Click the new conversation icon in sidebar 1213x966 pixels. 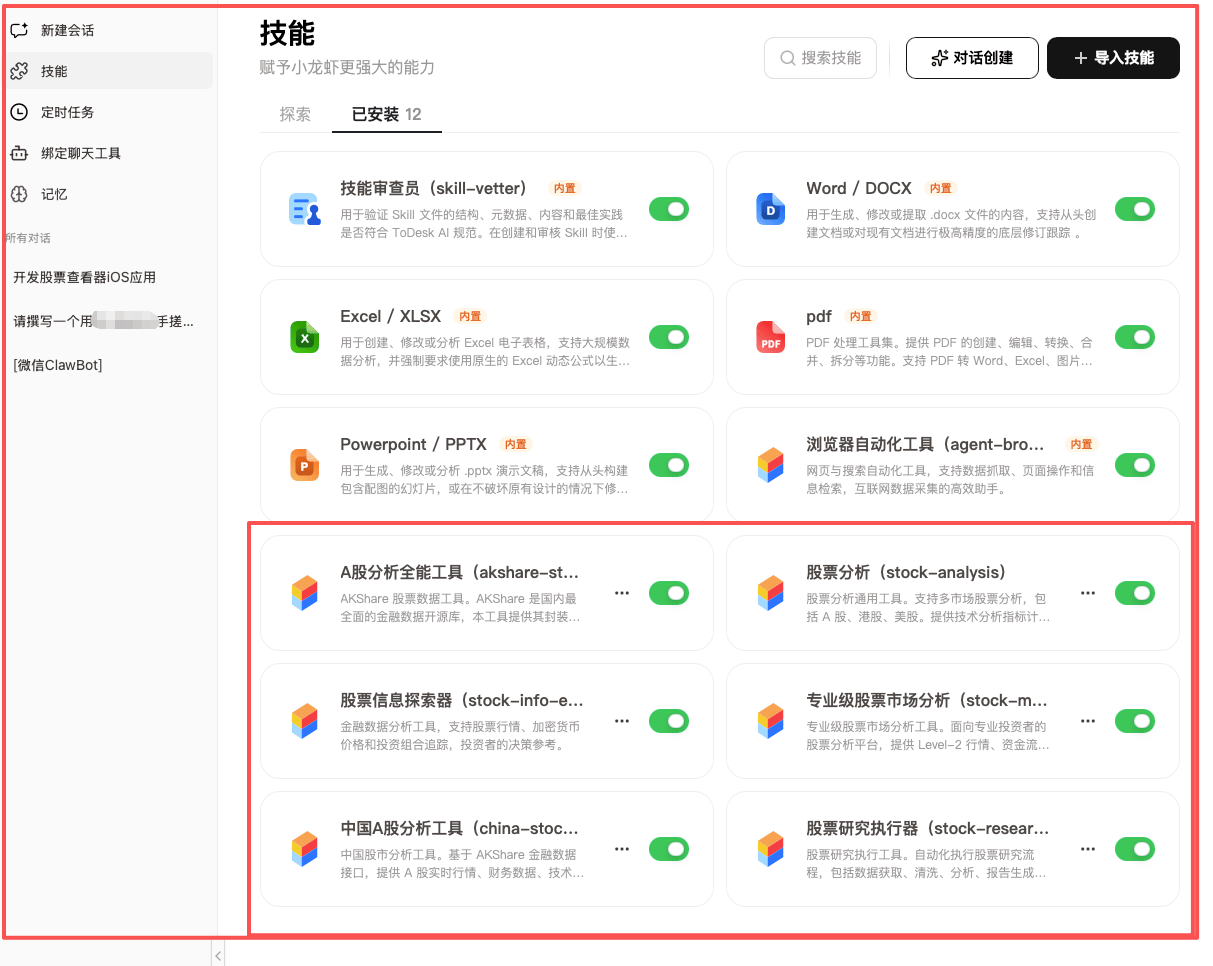[19, 31]
